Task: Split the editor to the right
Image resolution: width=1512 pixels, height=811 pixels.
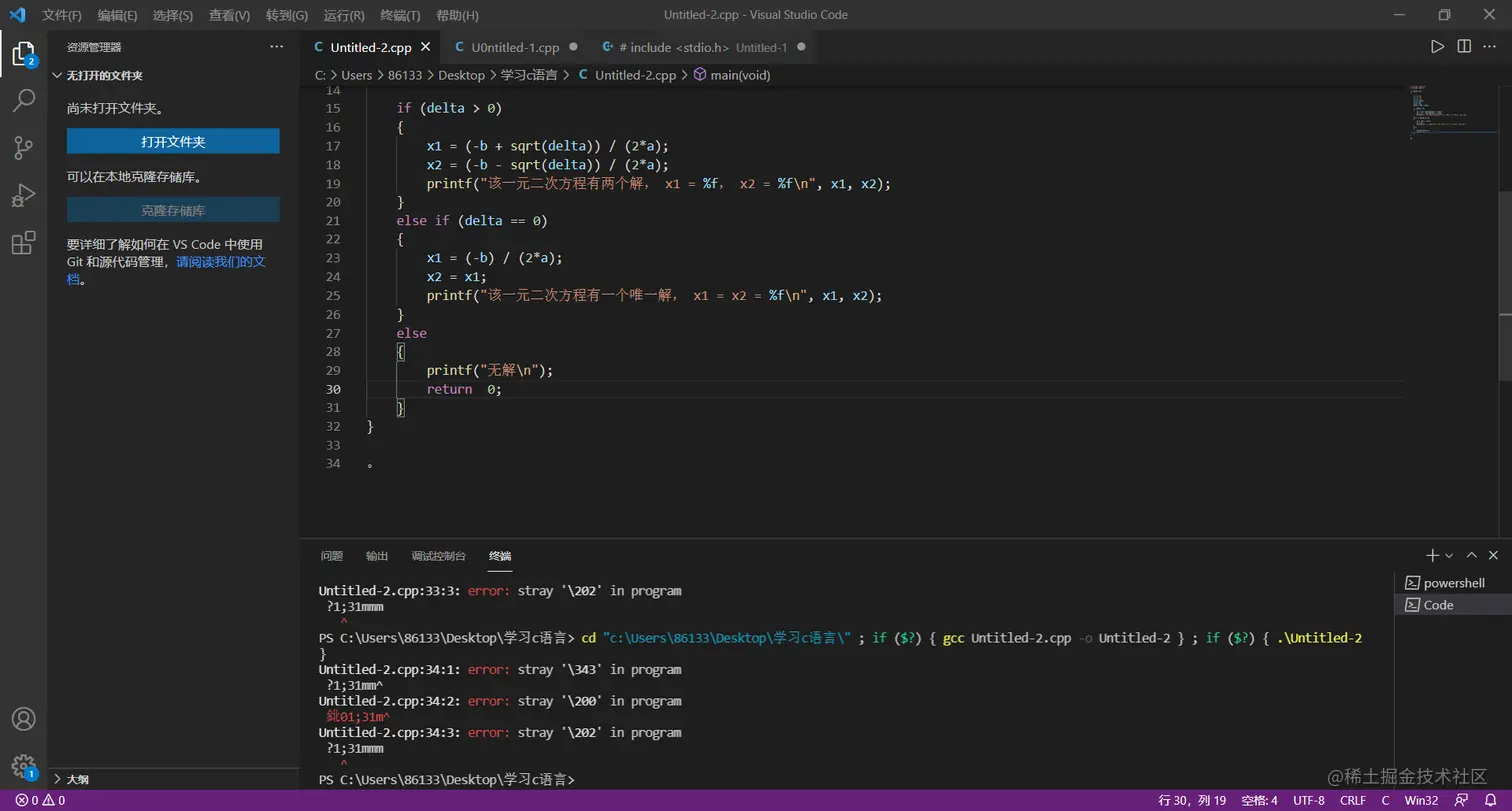Action: (x=1464, y=47)
